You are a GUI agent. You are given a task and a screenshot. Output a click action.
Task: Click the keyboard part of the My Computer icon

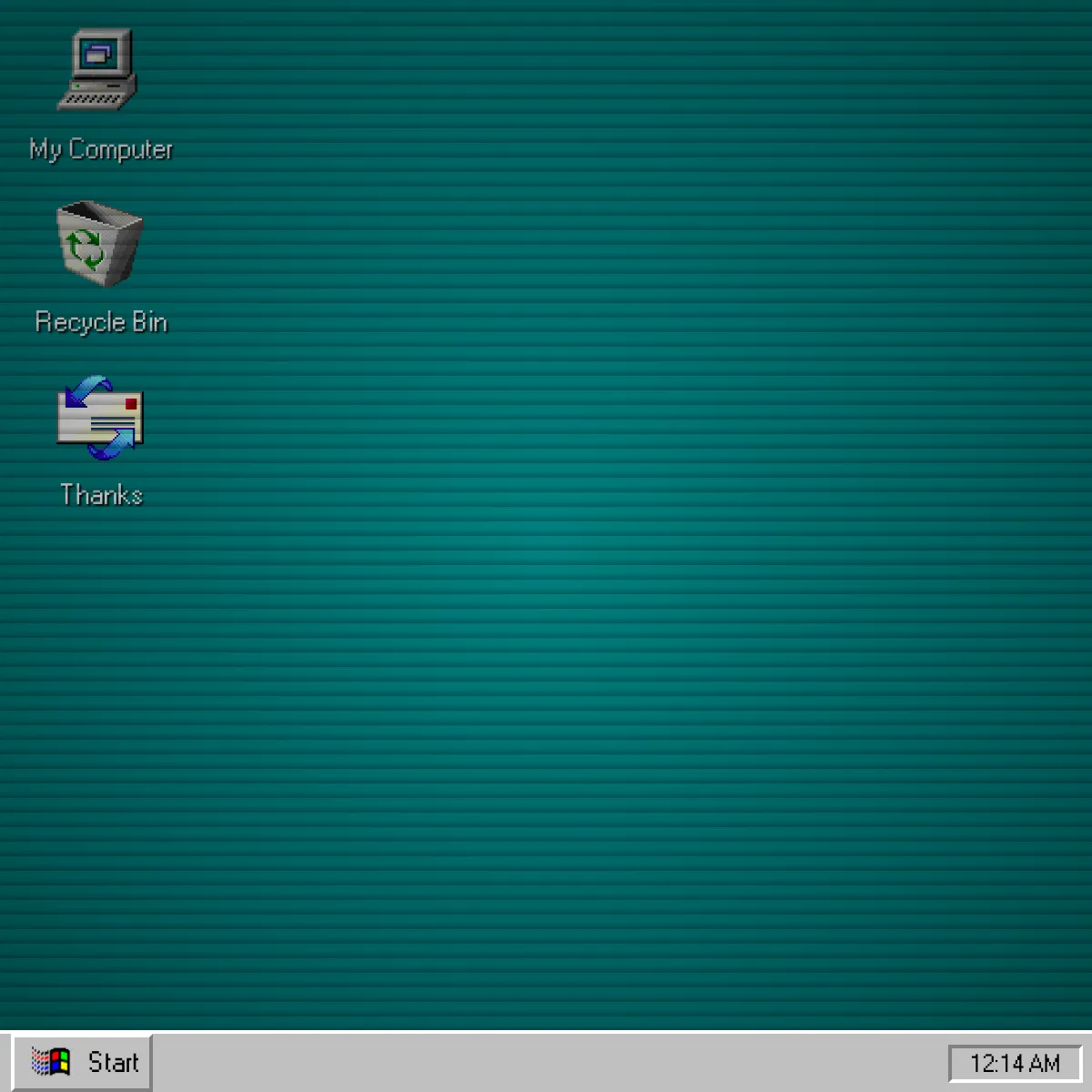click(x=94, y=100)
